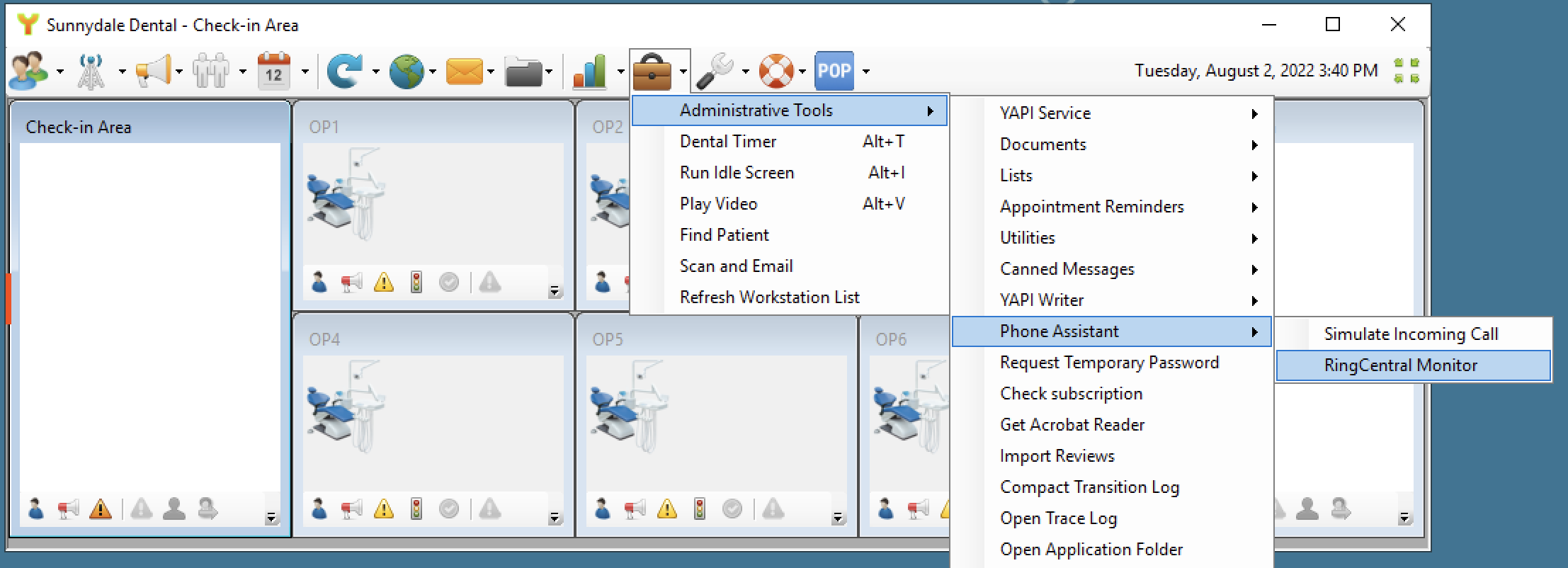Choose Request Temporary Password
1568x568 pixels.
coord(1112,363)
